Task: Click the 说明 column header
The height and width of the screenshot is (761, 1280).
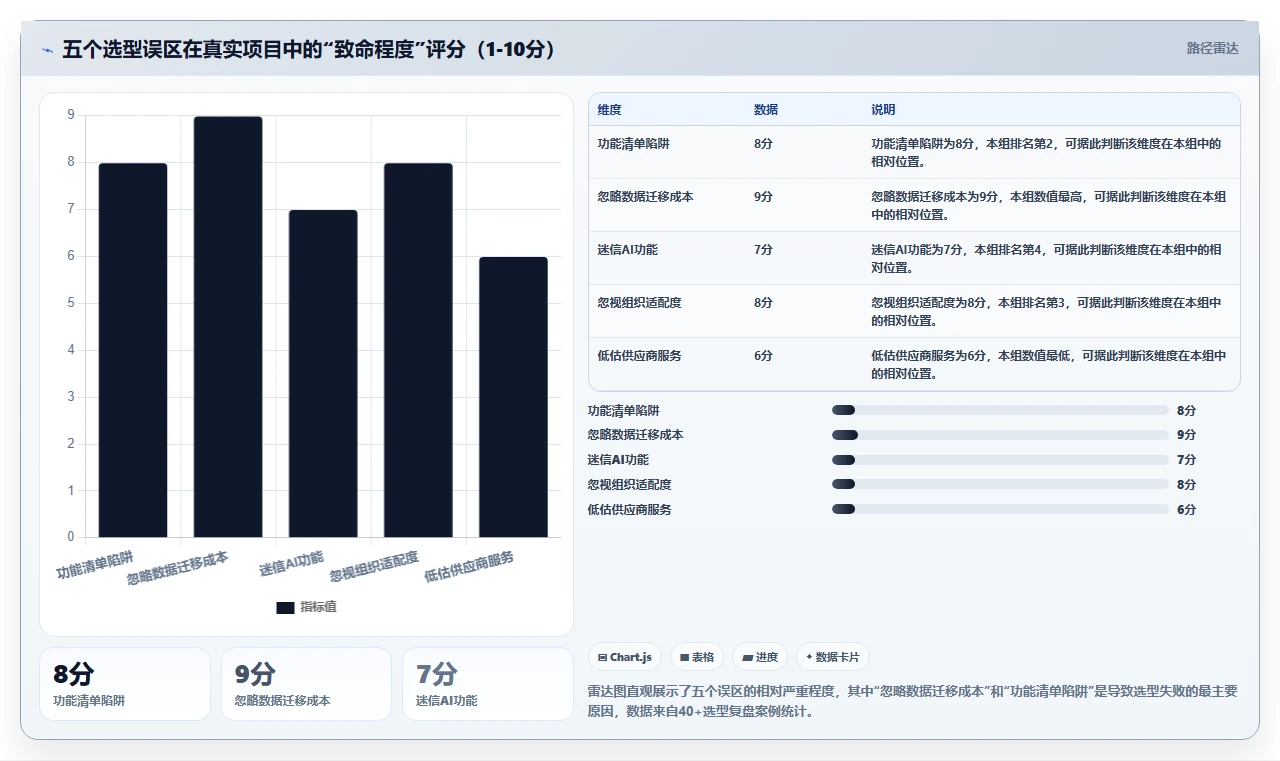Action: click(883, 109)
